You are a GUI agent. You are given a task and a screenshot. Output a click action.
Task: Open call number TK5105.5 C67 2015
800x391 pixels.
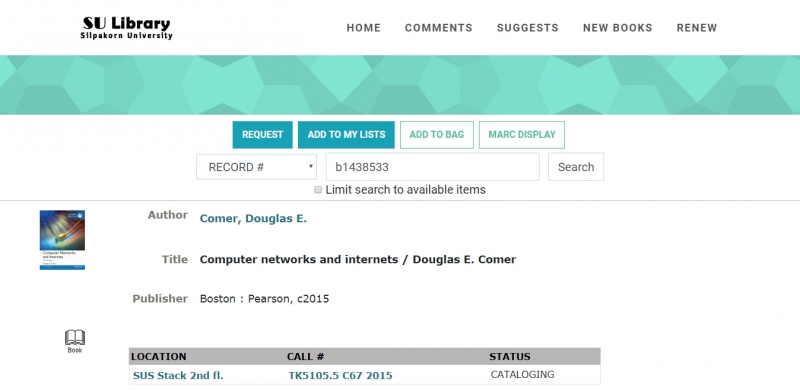click(x=340, y=376)
